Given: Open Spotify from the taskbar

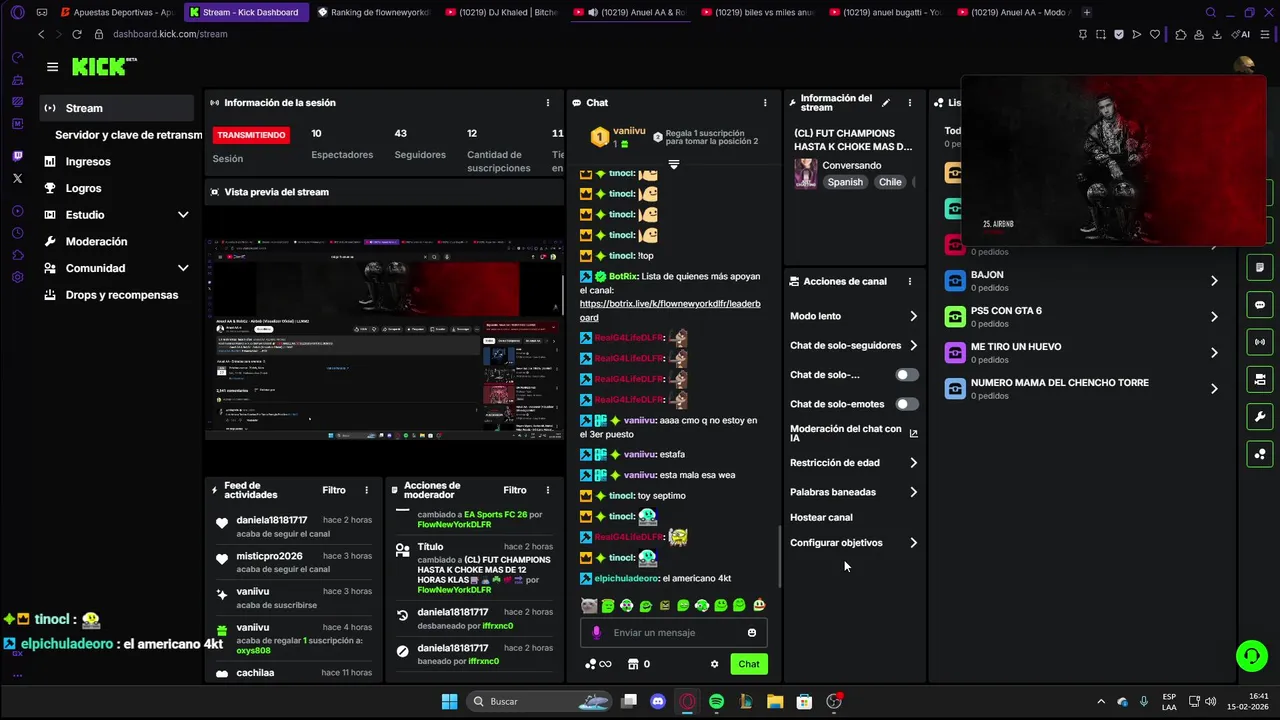Looking at the screenshot, I should [716, 702].
